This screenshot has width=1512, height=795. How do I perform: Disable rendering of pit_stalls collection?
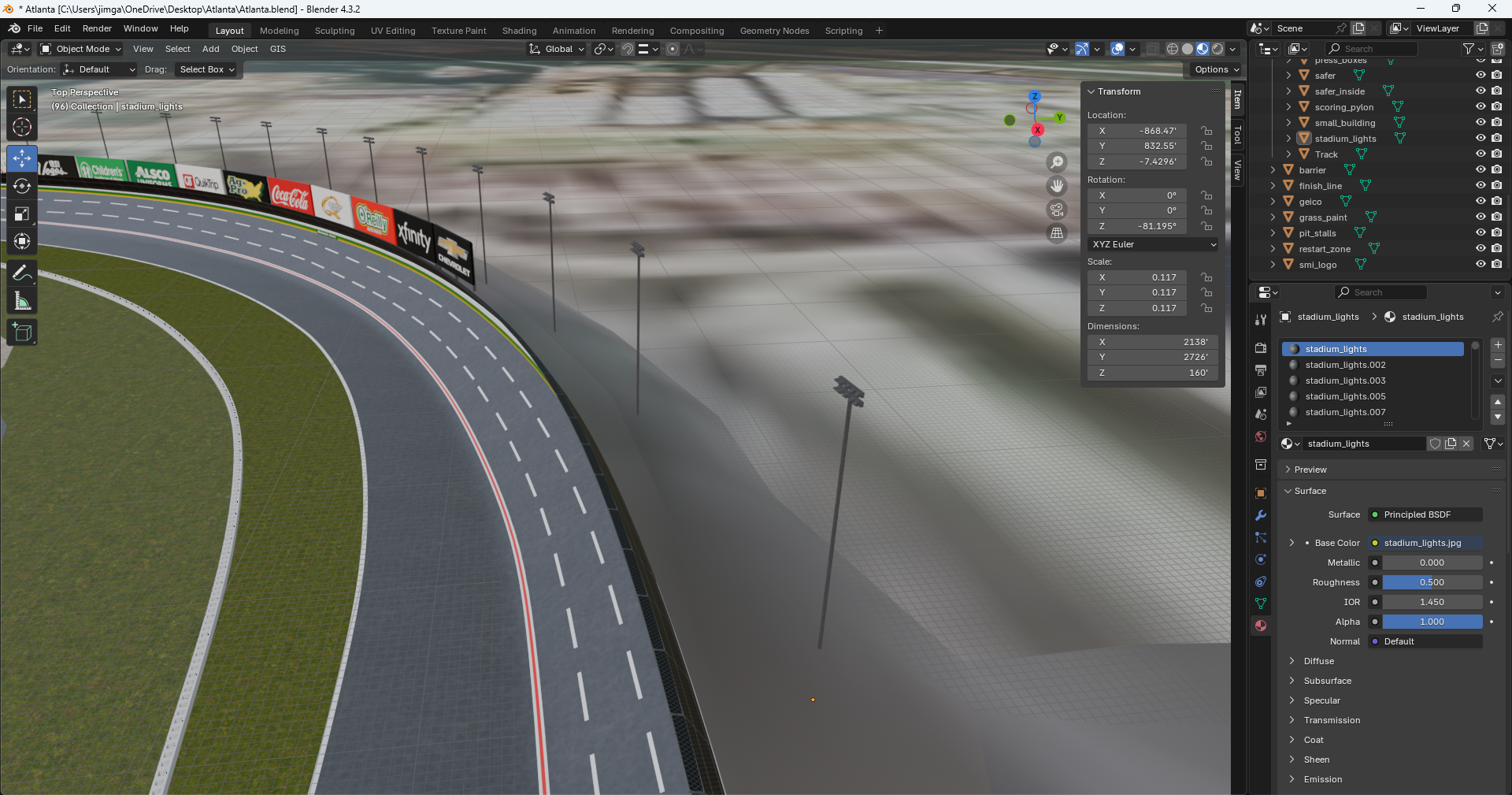[x=1496, y=233]
